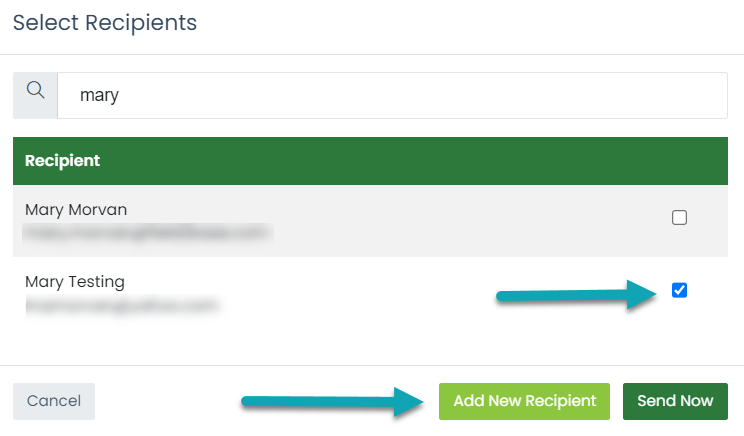Uncheck the Mary Testing checkbox
The width and height of the screenshot is (744, 436).
(679, 290)
